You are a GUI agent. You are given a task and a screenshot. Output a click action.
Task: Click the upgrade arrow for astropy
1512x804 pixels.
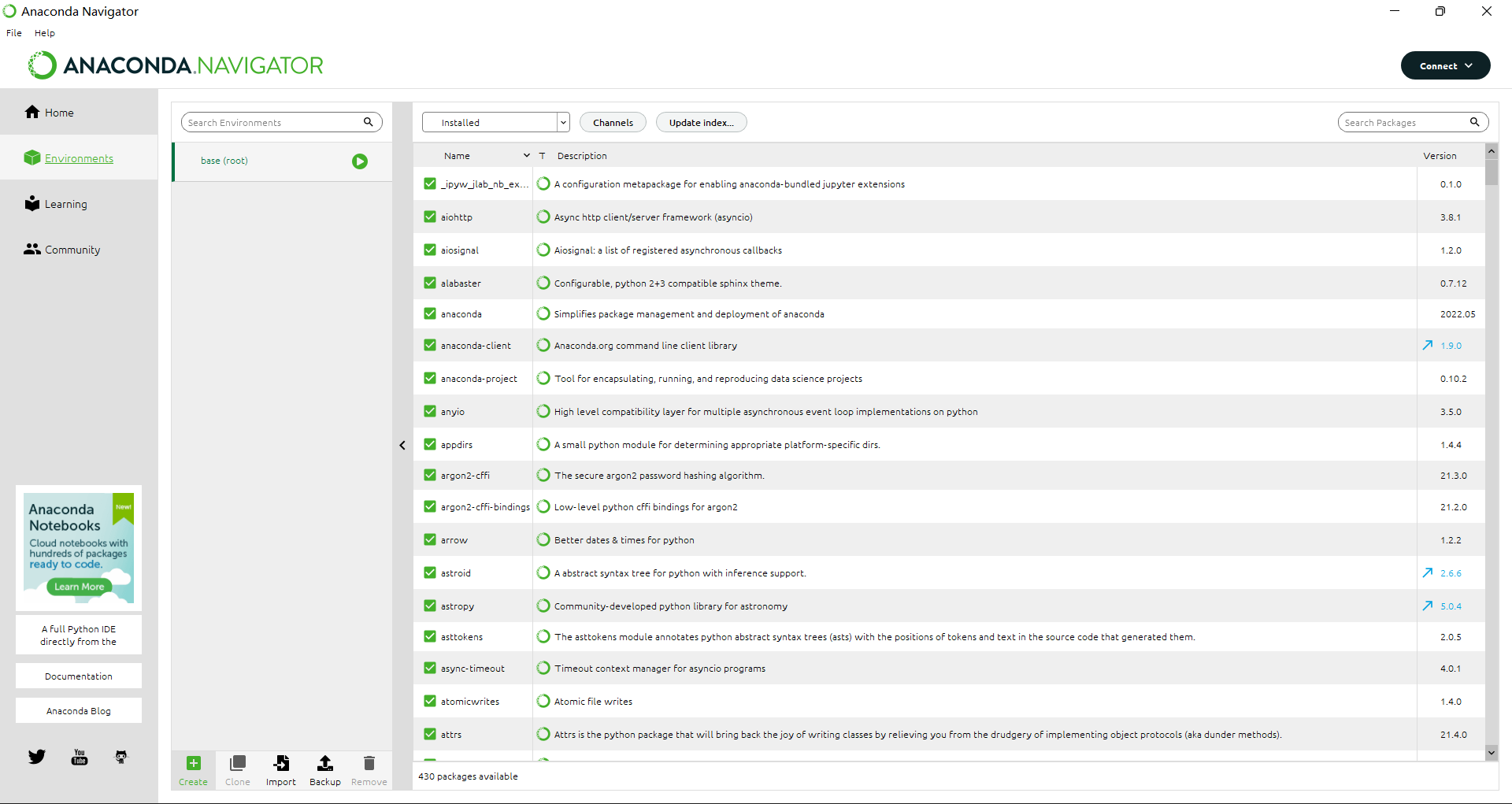(x=1428, y=606)
